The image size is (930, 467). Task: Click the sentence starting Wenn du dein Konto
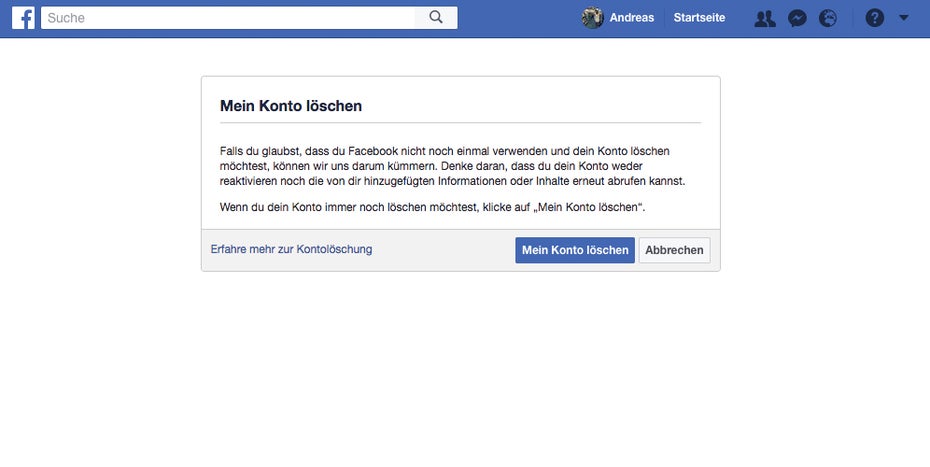click(x=432, y=208)
